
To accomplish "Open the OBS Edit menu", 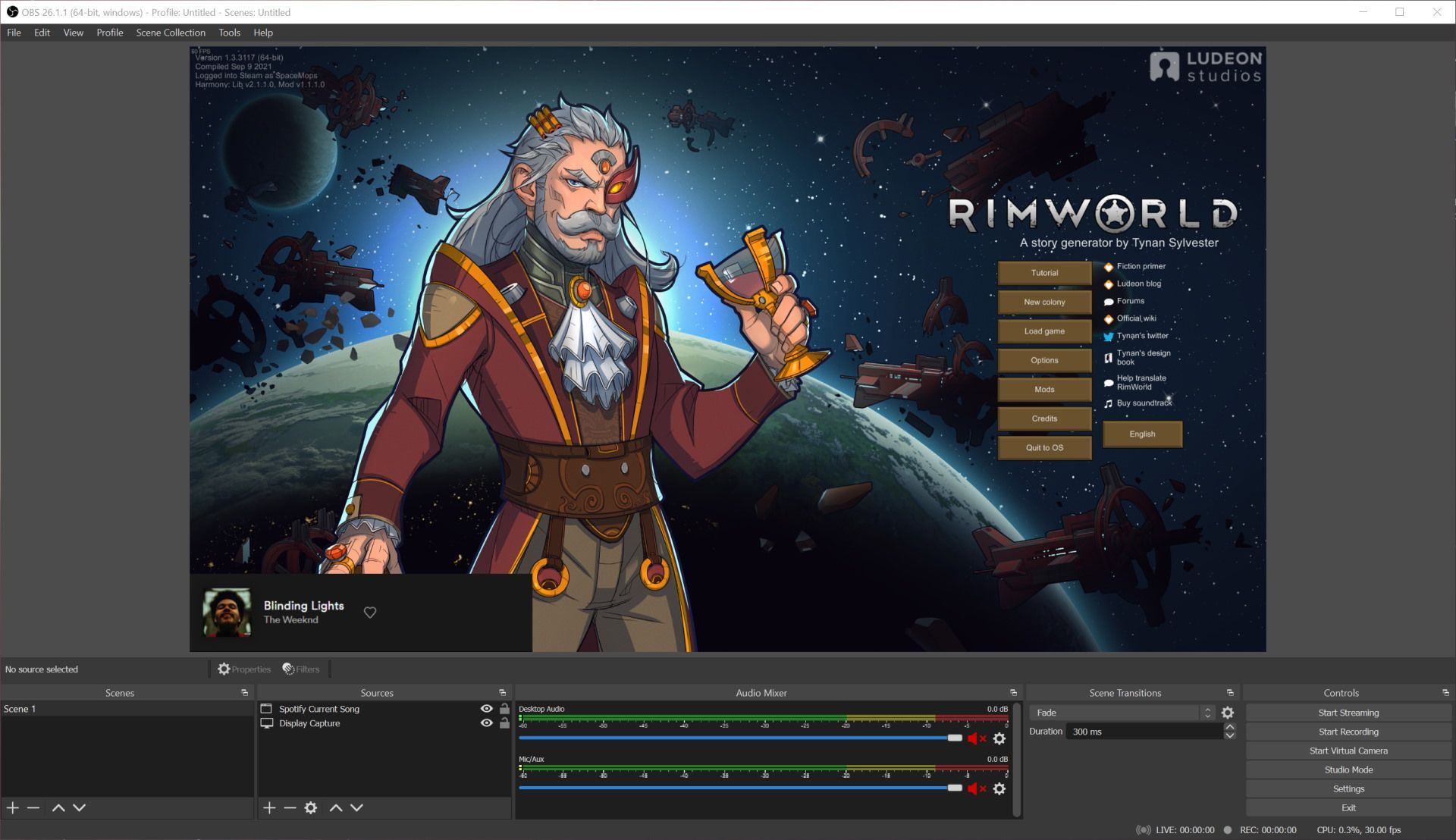I will [x=41, y=32].
